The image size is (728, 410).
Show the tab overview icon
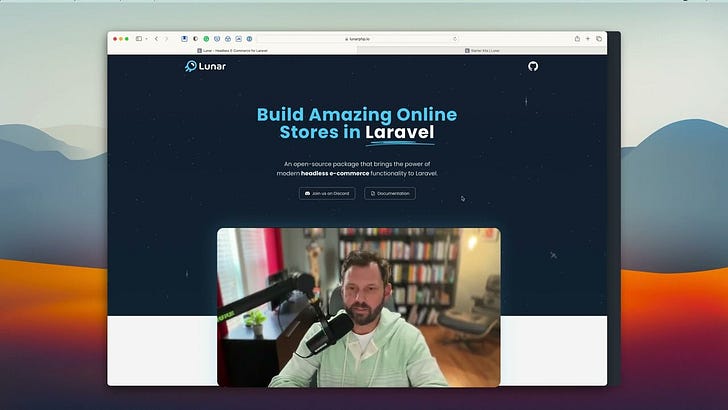point(599,39)
